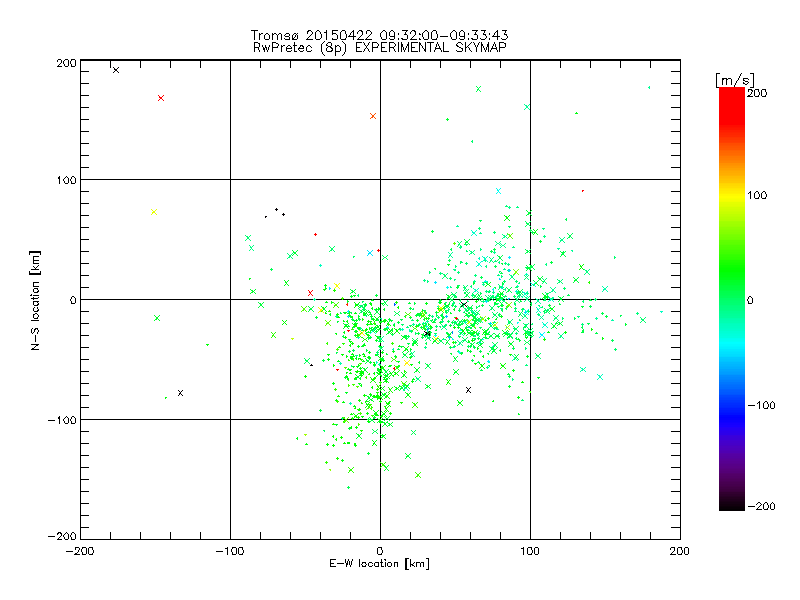Click the [m/s] colorbar unit label

[735, 80]
